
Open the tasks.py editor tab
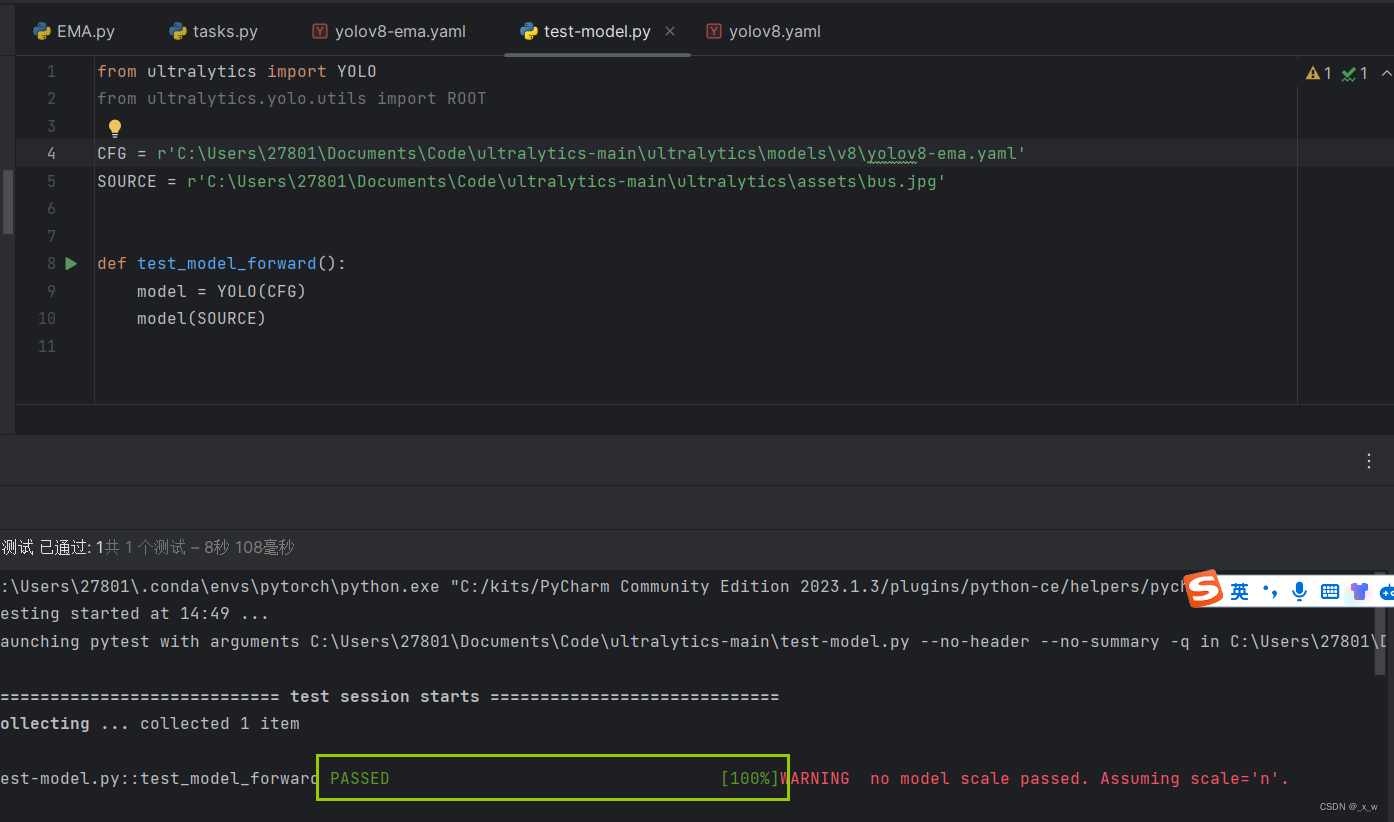click(x=213, y=31)
